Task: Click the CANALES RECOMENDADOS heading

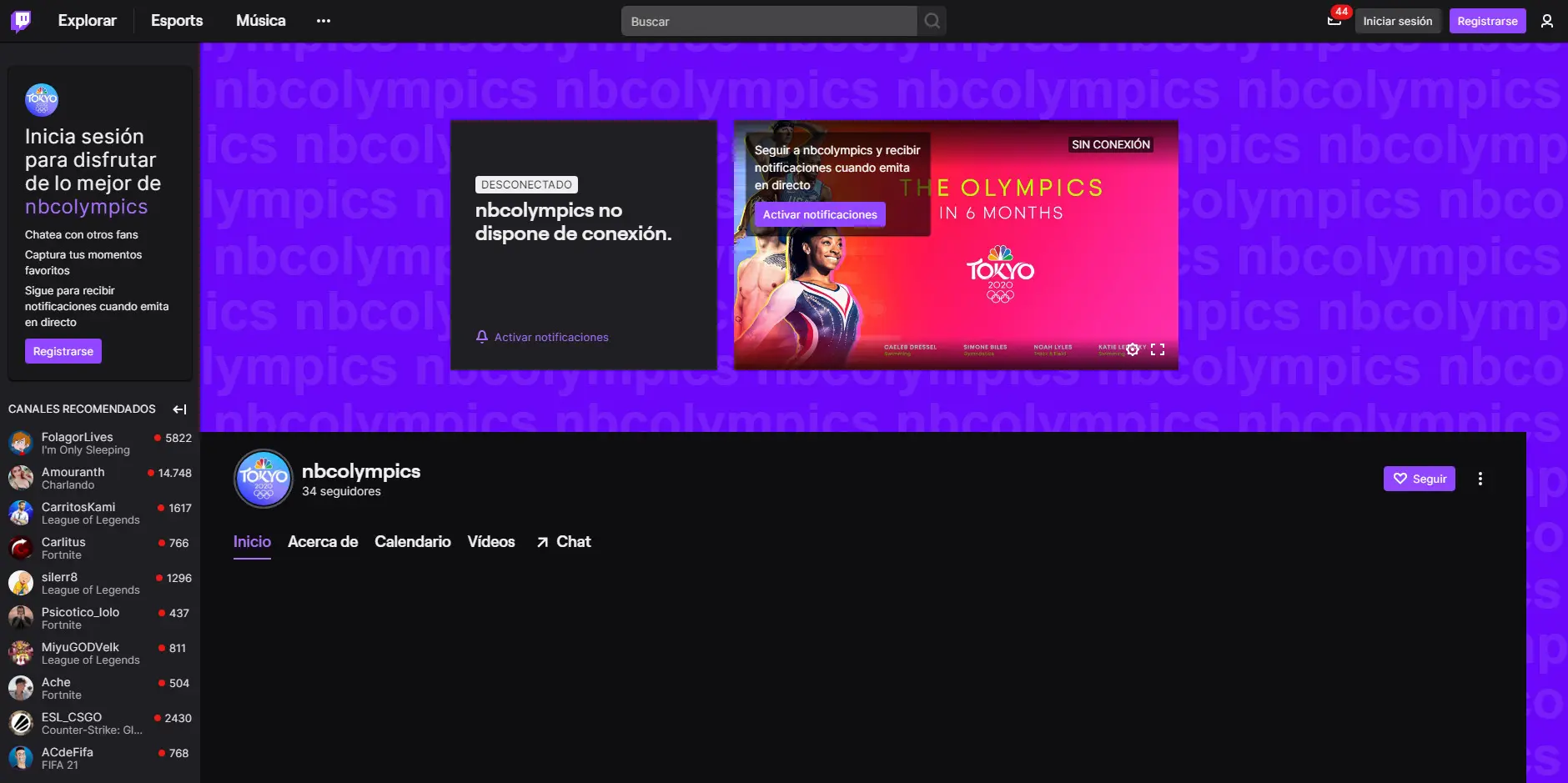Action: 82,409
